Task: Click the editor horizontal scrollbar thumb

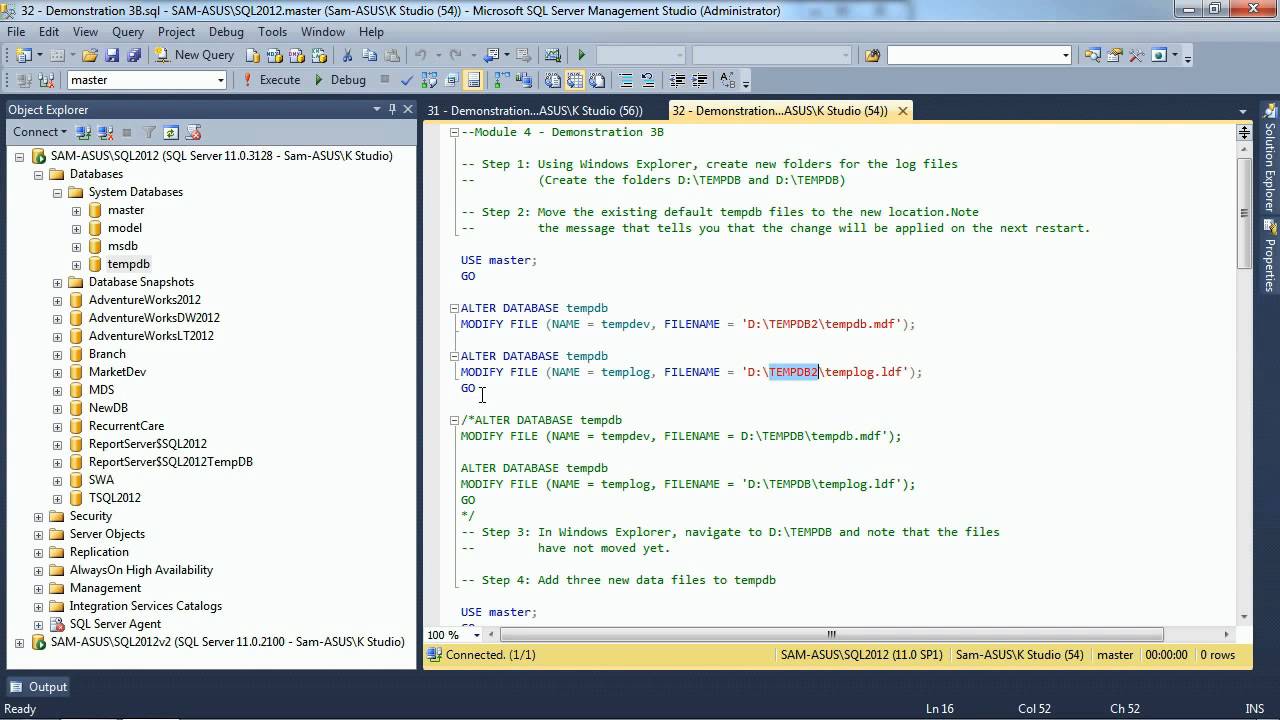Action: 831,634
